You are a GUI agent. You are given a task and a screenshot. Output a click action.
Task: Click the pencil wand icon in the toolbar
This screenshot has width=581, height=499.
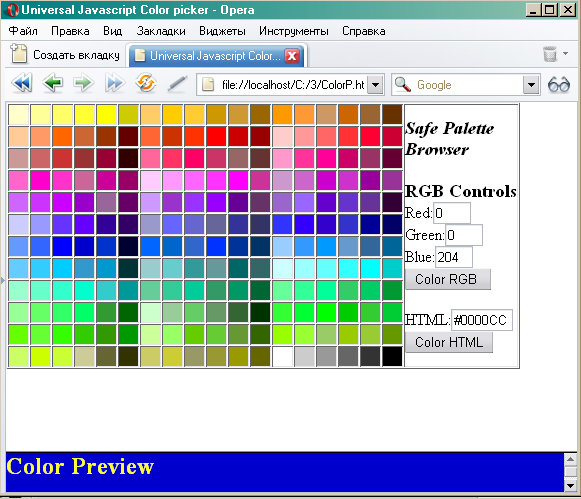click(x=177, y=83)
